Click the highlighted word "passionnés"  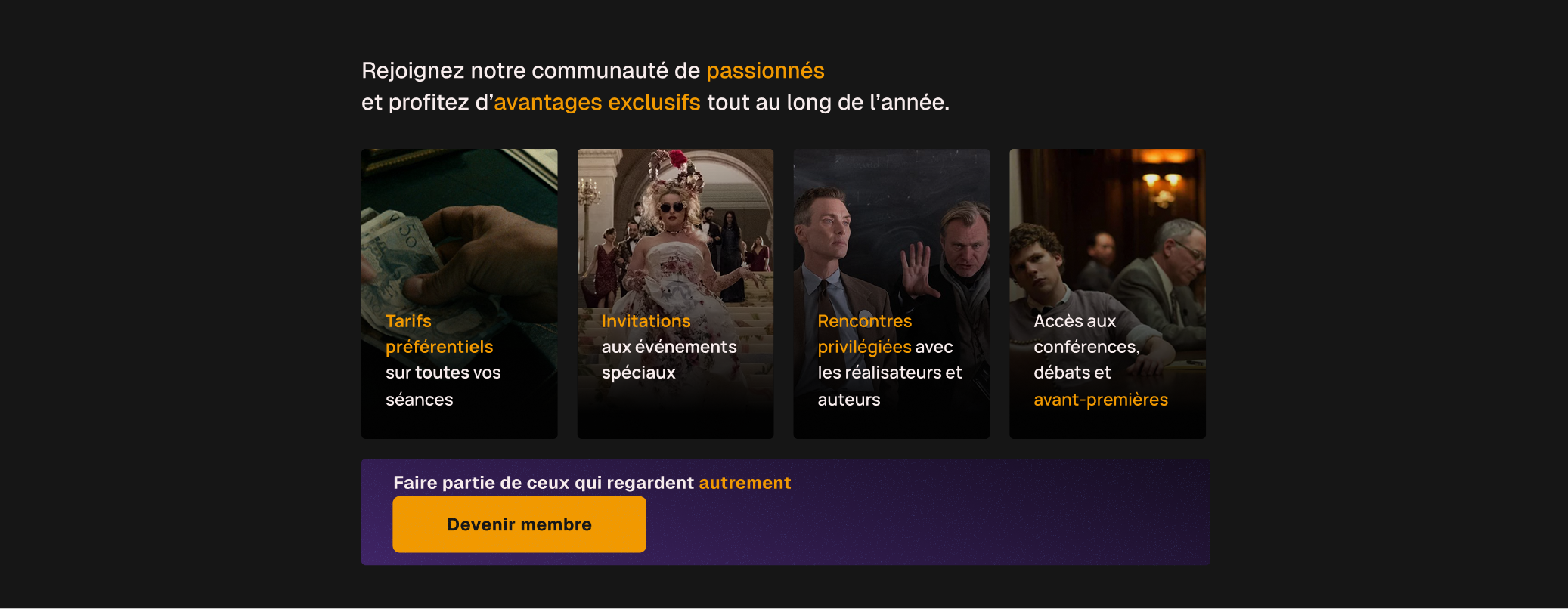point(765,70)
